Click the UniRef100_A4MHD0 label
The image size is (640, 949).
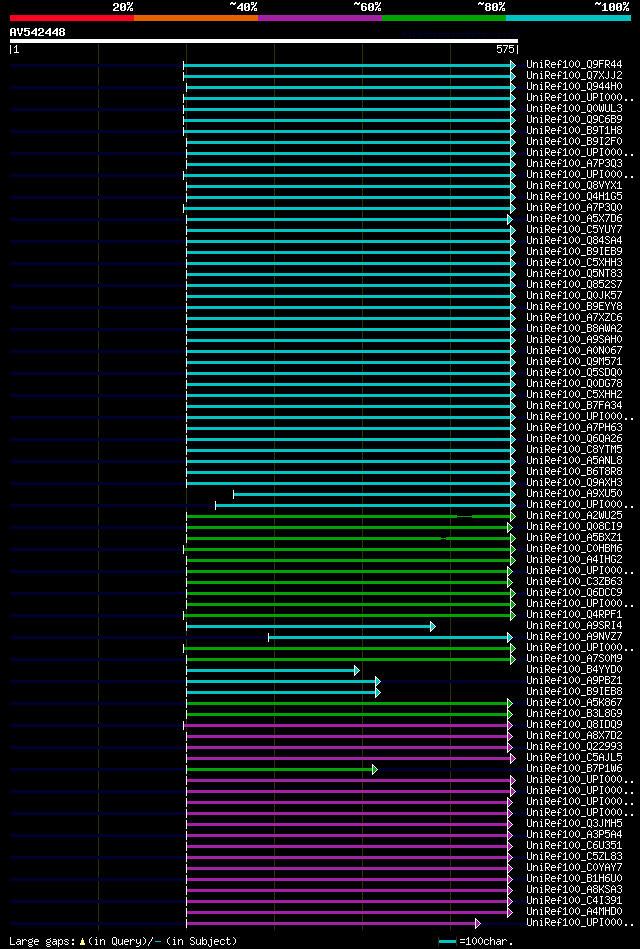tap(574, 912)
